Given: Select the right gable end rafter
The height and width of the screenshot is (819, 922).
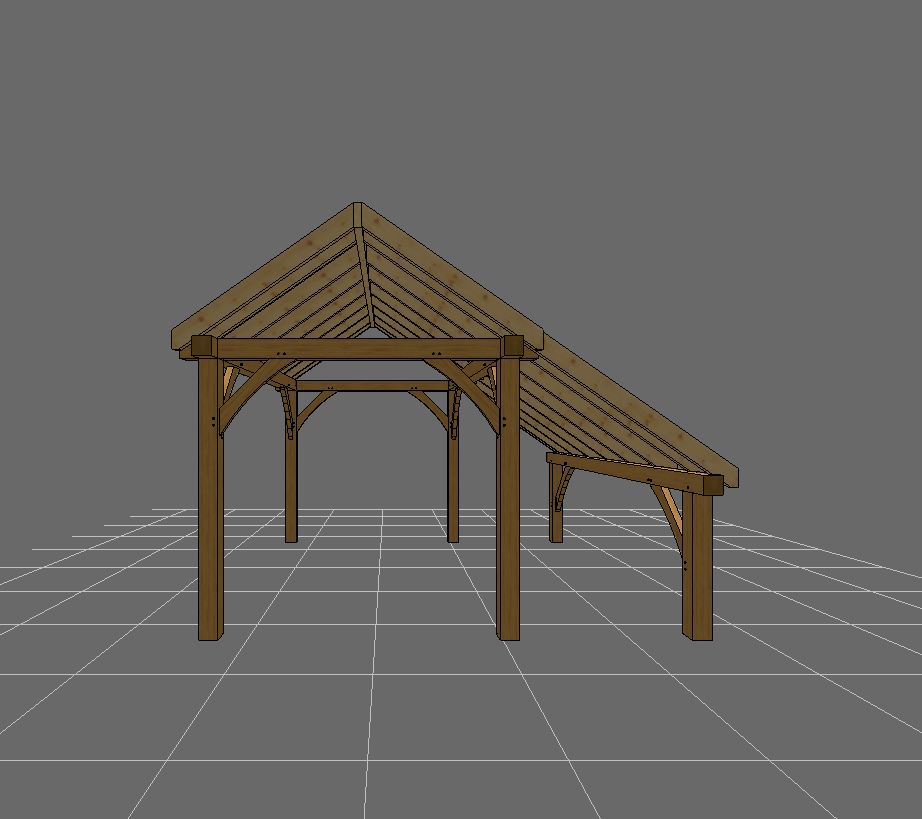Looking at the screenshot, I should (x=450, y=273).
